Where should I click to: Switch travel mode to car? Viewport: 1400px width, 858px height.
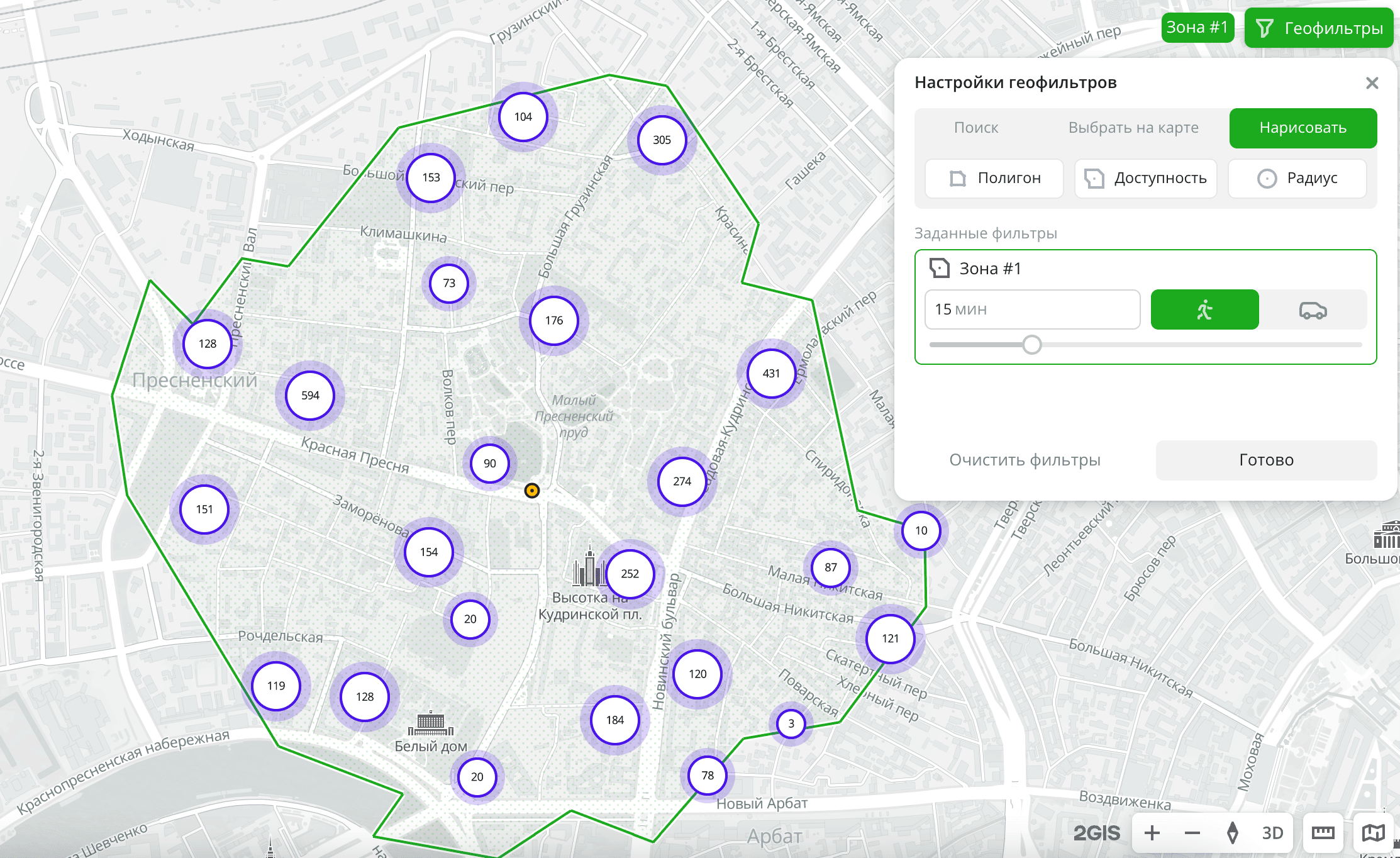[1313, 309]
